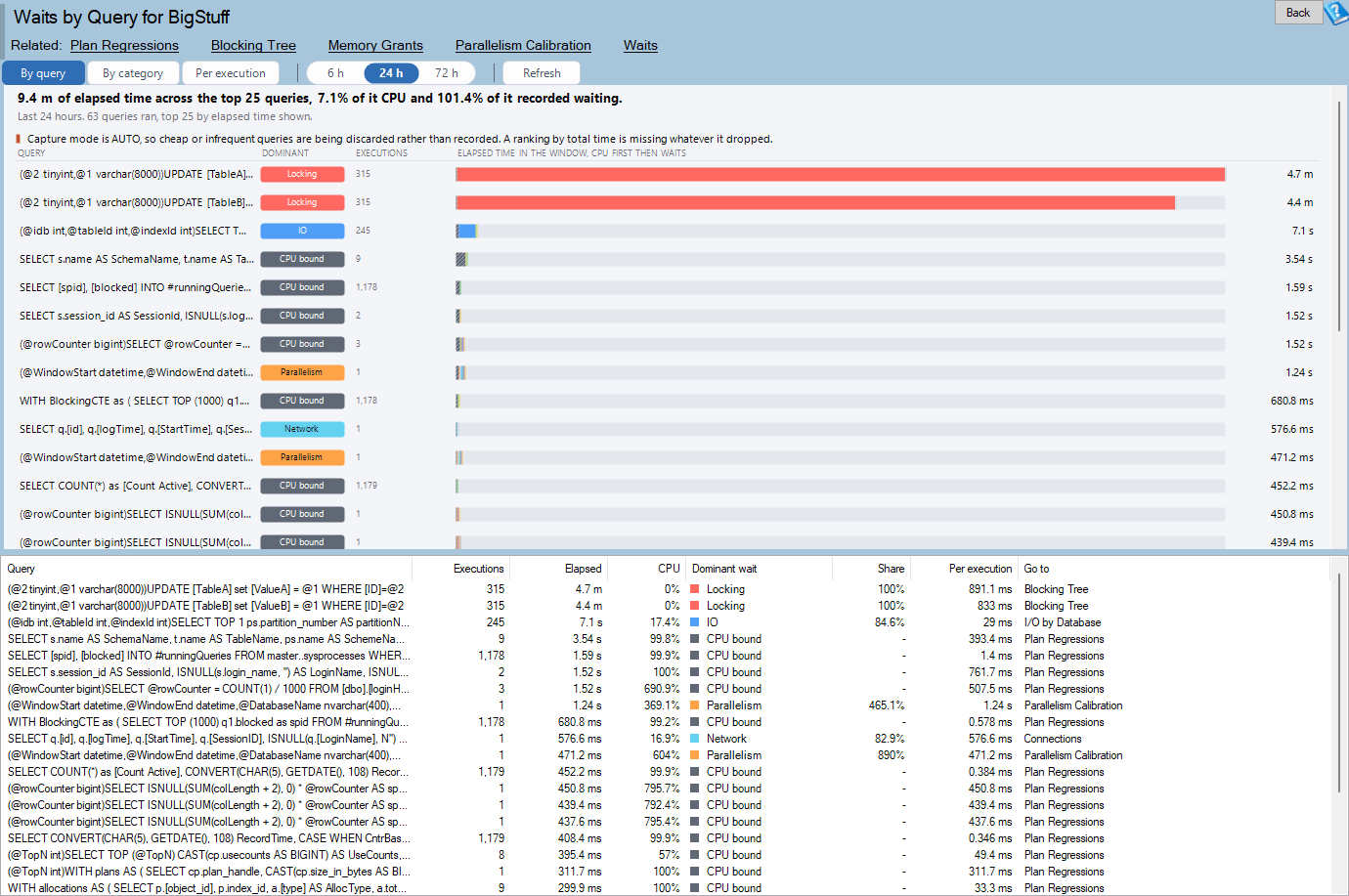This screenshot has width=1349, height=896.
Task: Click the 84.6% share value
Action: click(889, 622)
